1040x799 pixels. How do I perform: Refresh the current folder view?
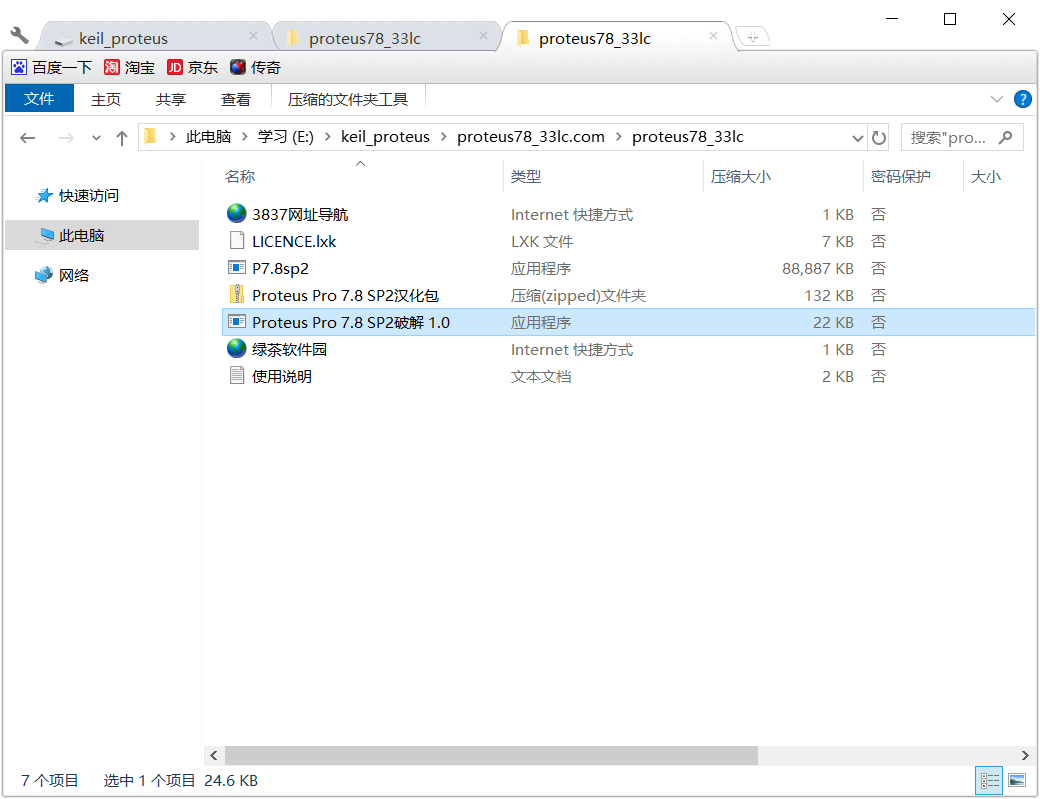pyautogui.click(x=879, y=137)
